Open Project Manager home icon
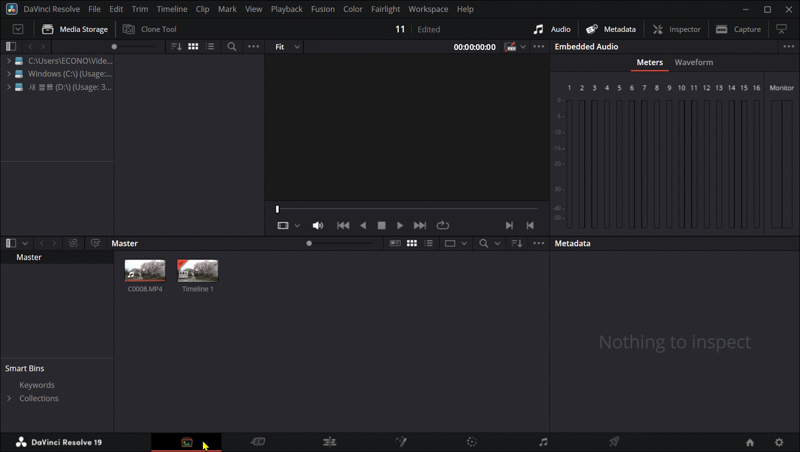This screenshot has width=800, height=452. coord(750,442)
